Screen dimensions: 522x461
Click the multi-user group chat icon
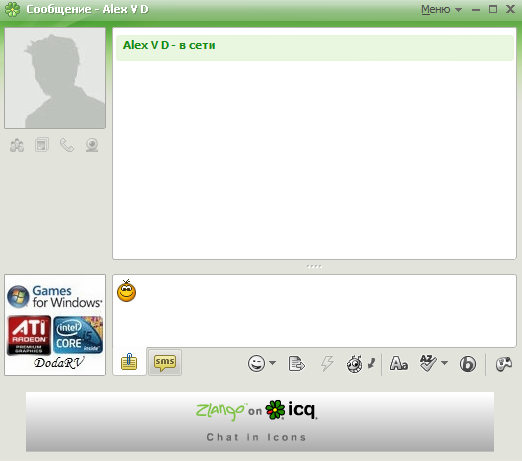17,145
